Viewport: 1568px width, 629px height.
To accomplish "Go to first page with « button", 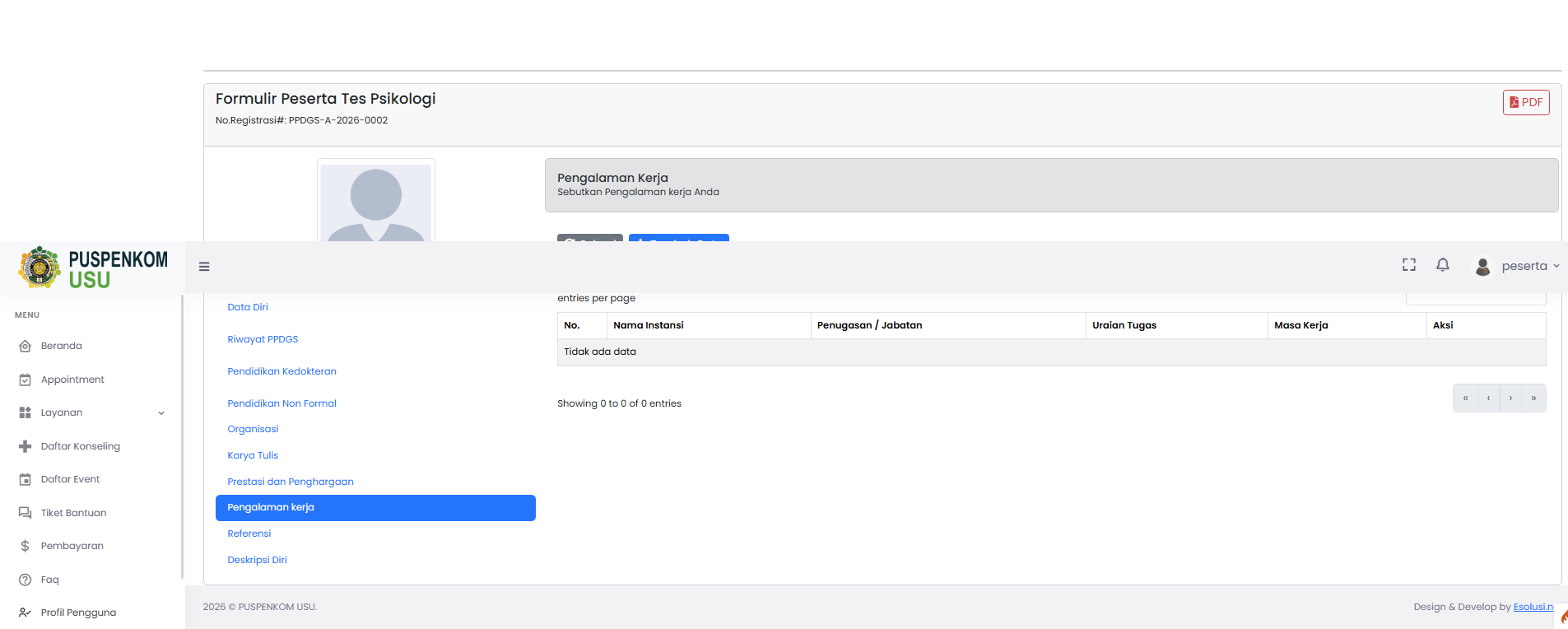I will pyautogui.click(x=1465, y=398).
